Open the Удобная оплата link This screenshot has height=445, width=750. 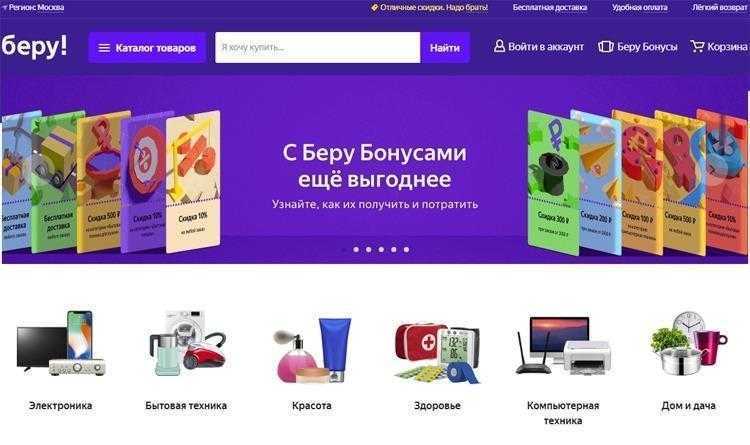[640, 7]
